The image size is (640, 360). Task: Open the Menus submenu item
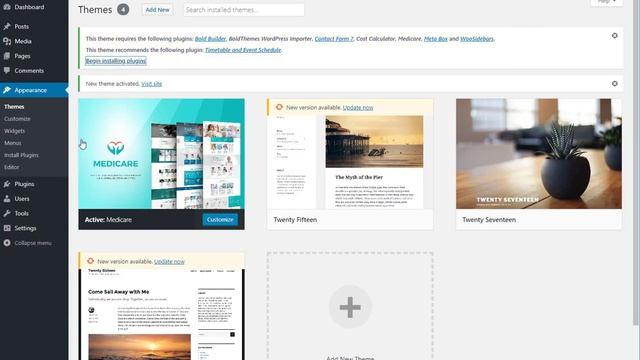pyautogui.click(x=13, y=143)
